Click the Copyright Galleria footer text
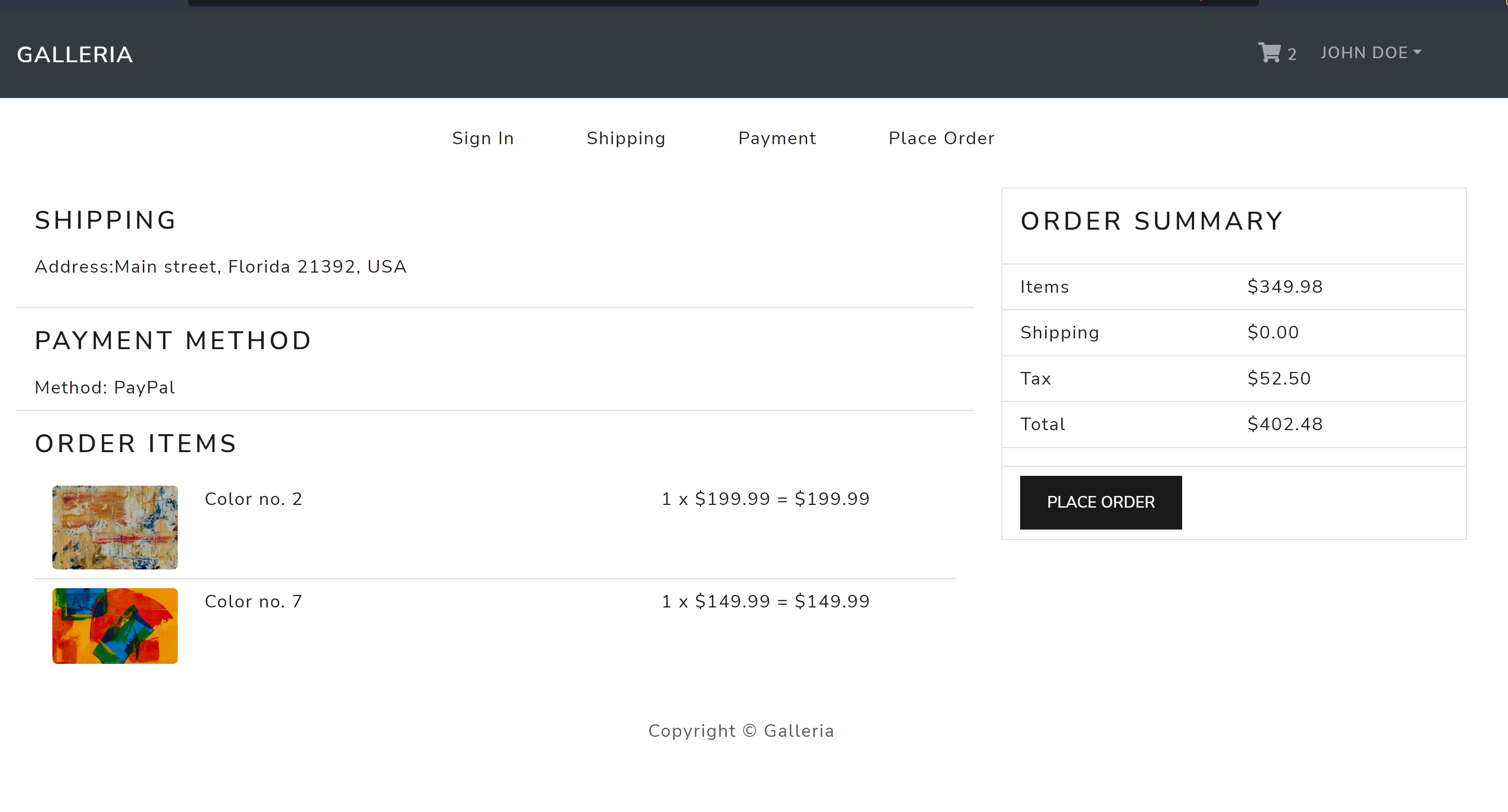 [742, 730]
